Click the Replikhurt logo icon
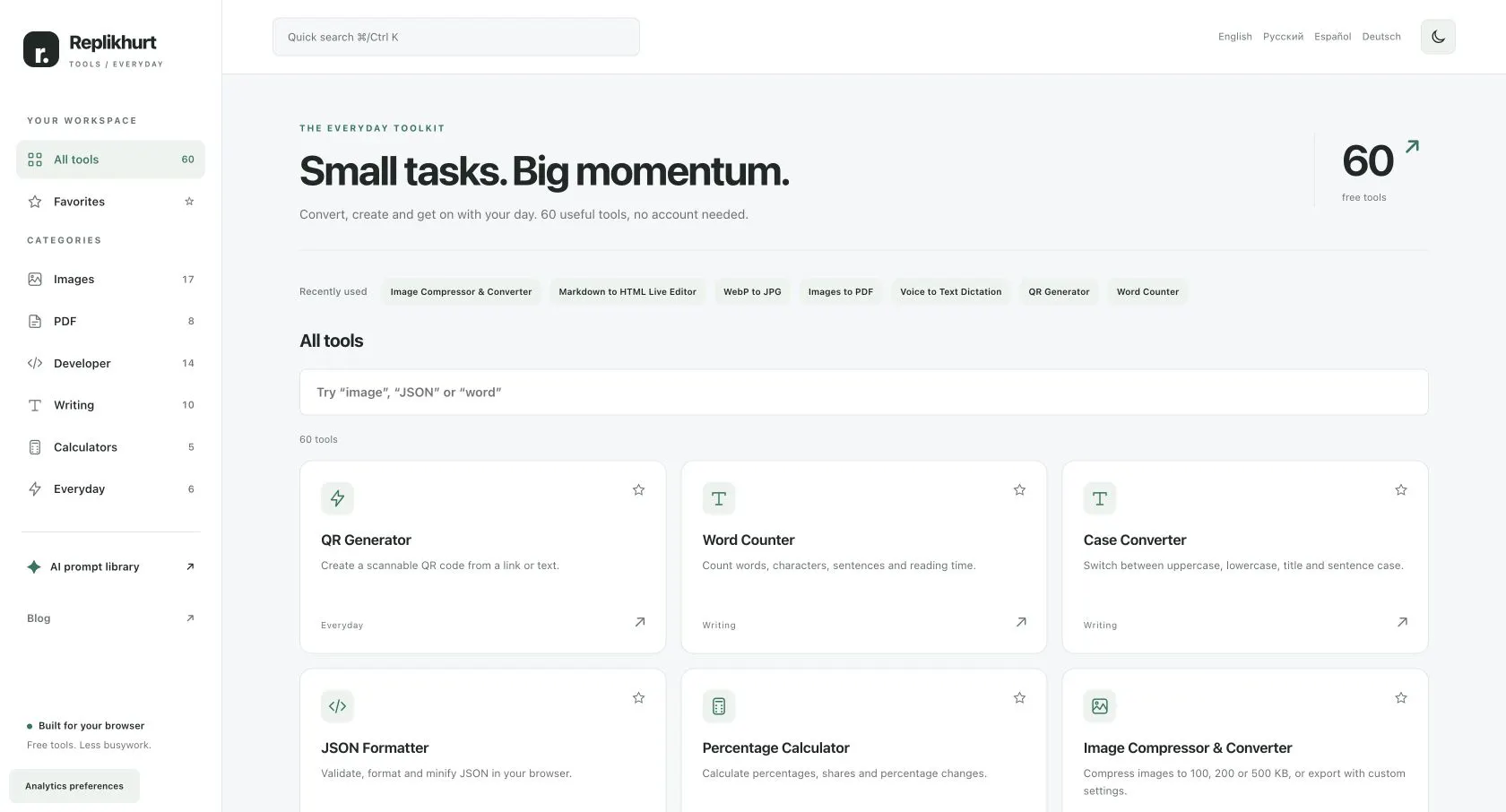The width and height of the screenshot is (1506, 812). 41,49
